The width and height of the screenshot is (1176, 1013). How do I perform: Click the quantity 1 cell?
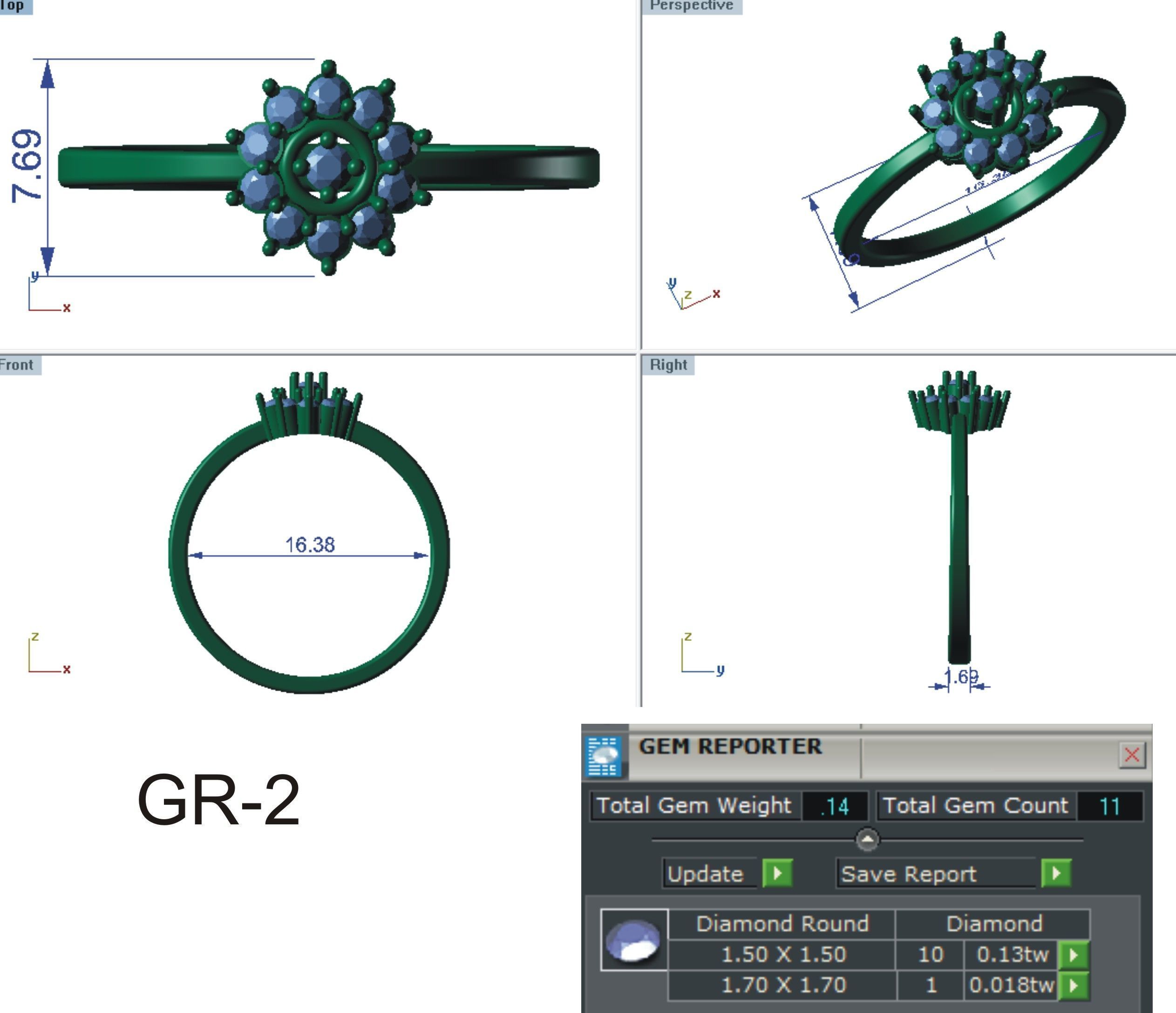(931, 985)
